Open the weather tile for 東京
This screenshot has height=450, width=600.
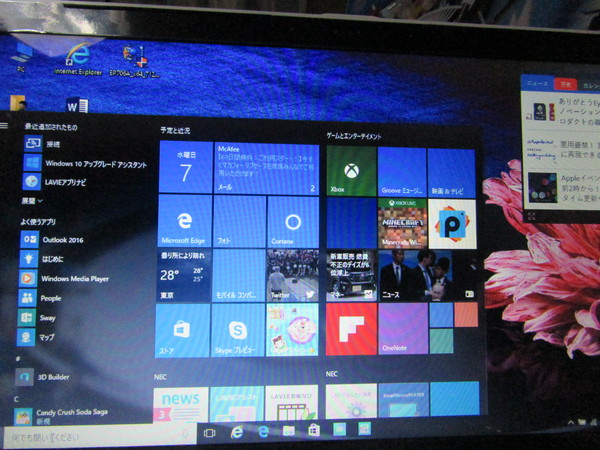click(184, 275)
